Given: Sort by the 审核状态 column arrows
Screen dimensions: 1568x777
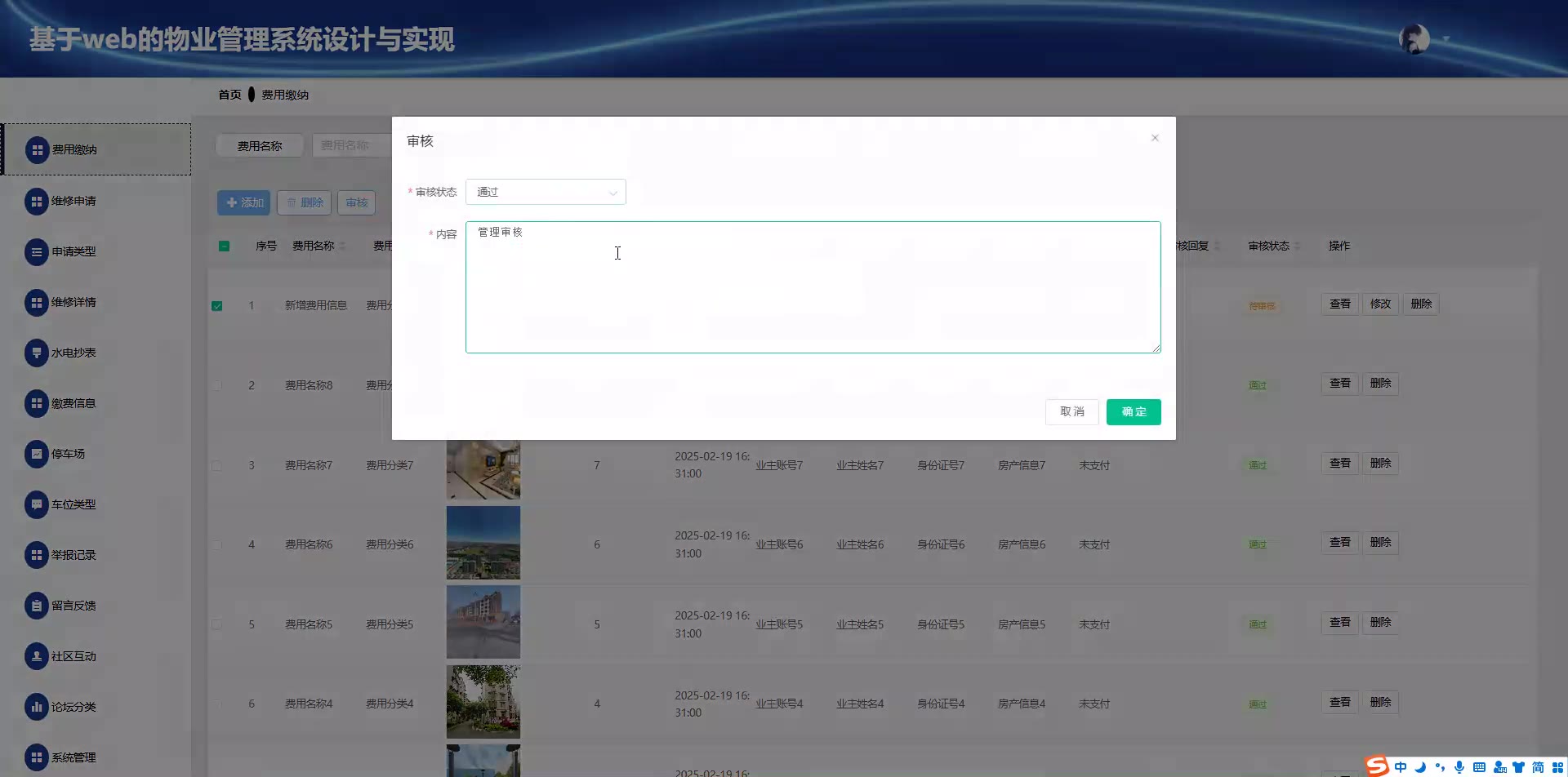Looking at the screenshot, I should pyautogui.click(x=1298, y=246).
